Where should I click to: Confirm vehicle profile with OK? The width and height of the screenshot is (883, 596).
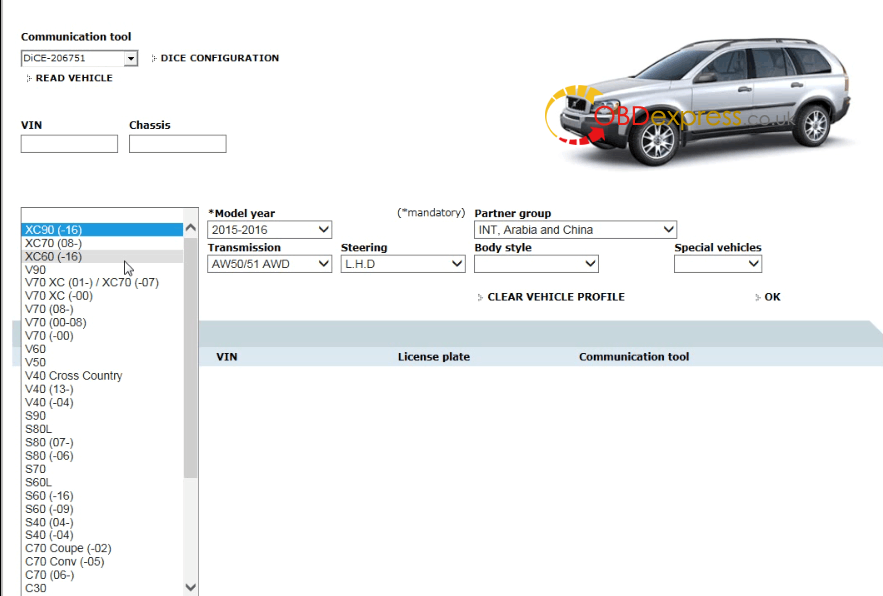pyautogui.click(x=772, y=297)
